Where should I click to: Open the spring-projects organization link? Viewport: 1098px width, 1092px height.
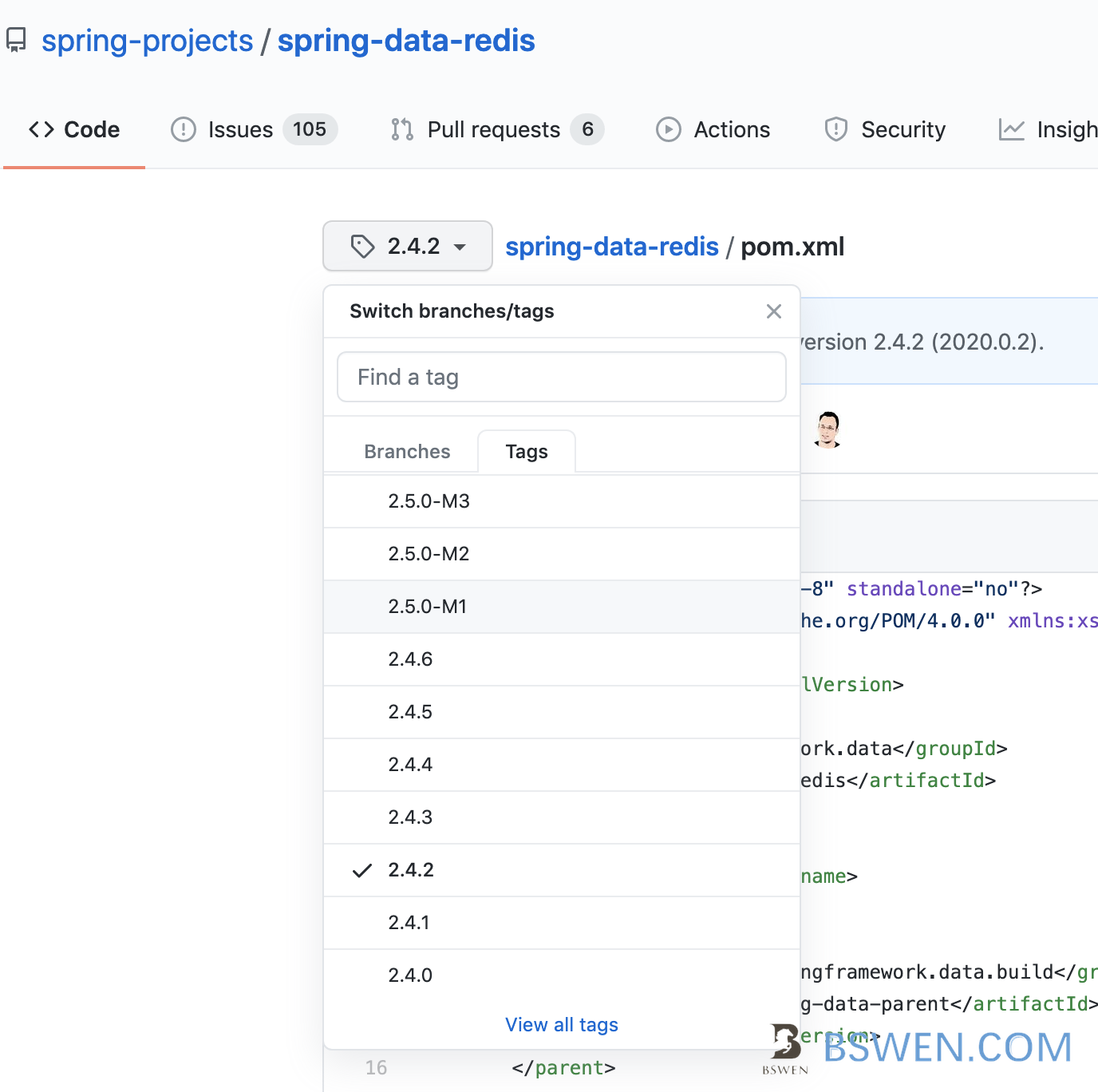point(147,41)
